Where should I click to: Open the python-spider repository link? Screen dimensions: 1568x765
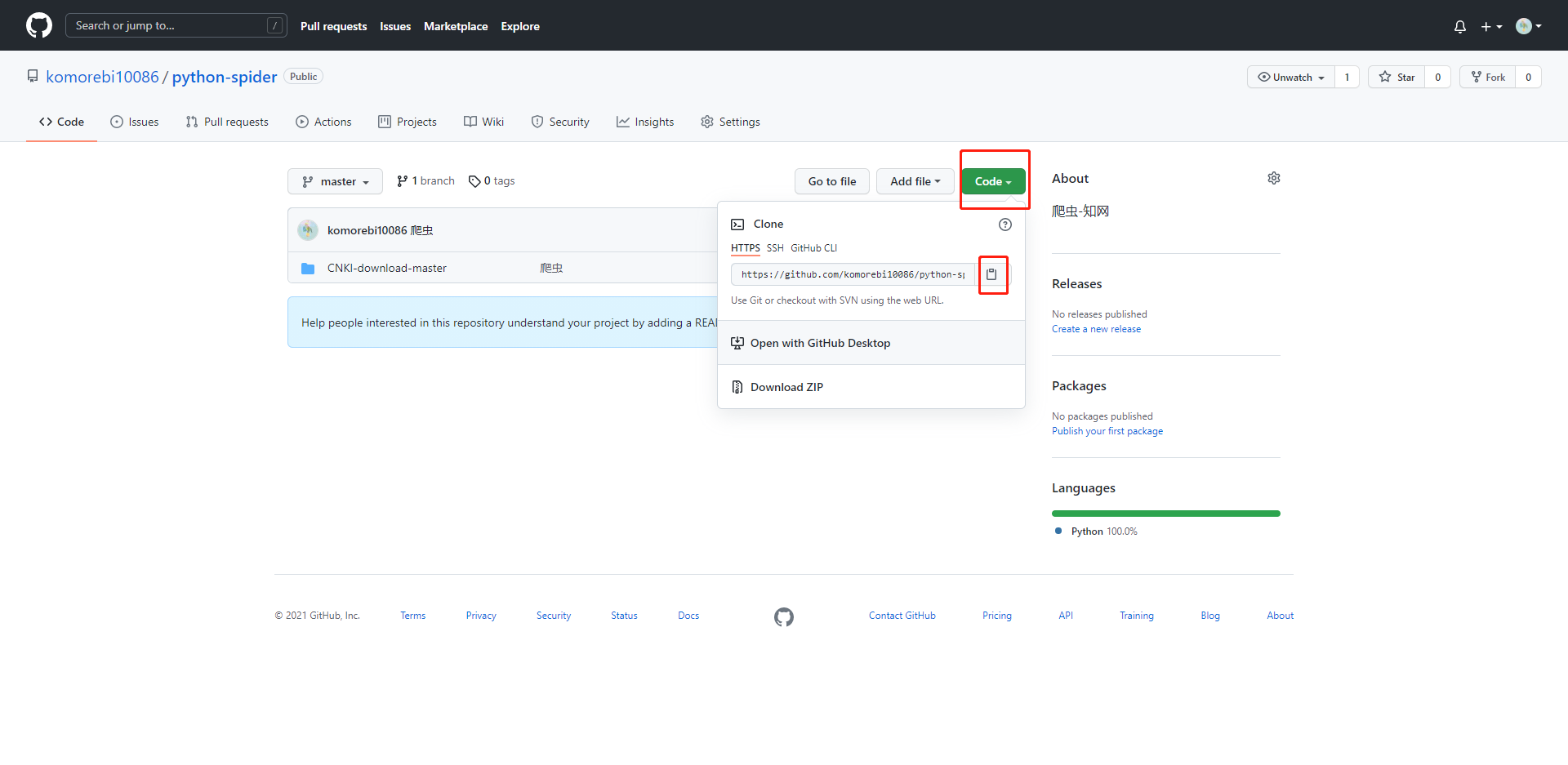(x=225, y=77)
